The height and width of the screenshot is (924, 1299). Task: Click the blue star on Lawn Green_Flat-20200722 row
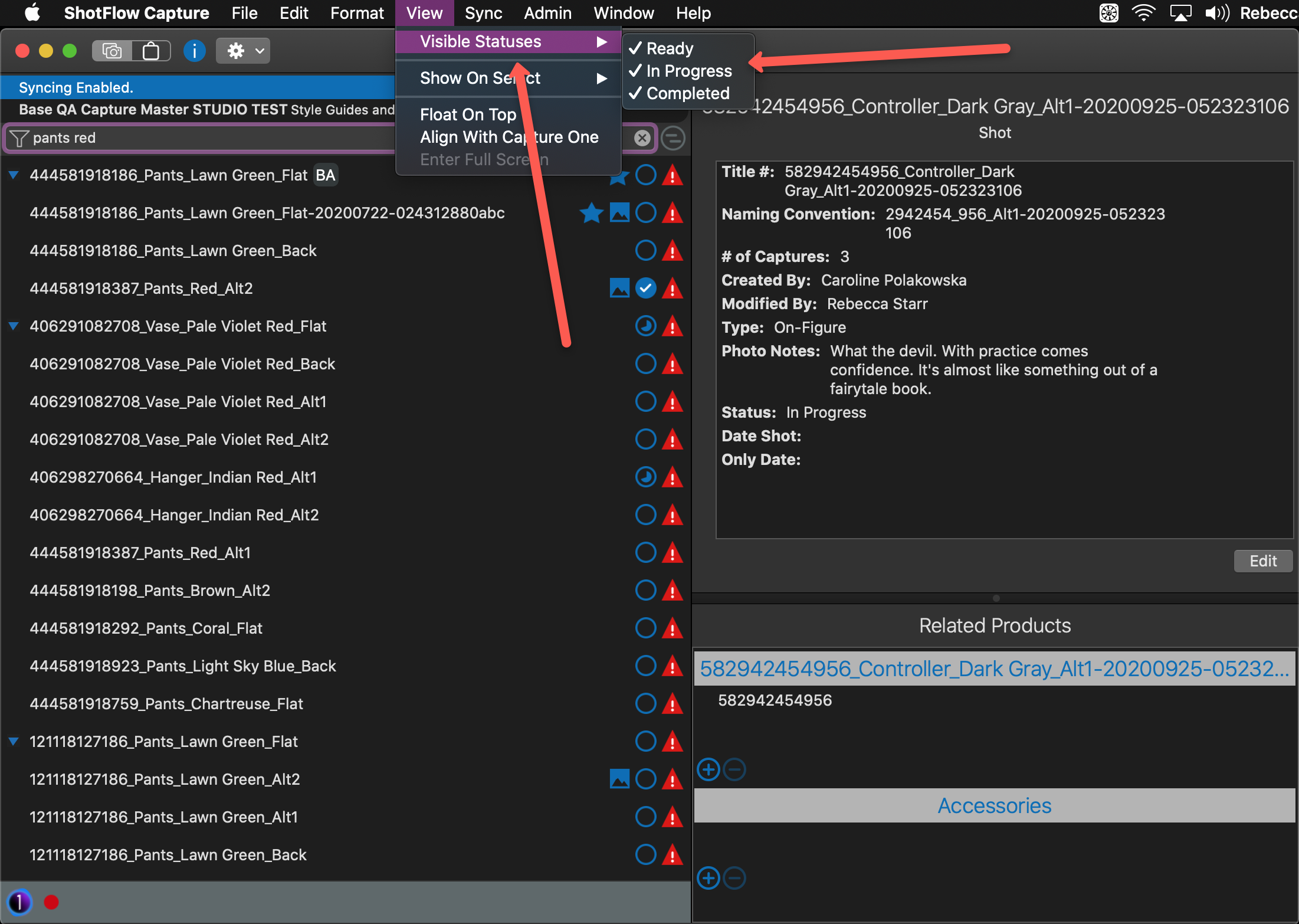click(591, 213)
